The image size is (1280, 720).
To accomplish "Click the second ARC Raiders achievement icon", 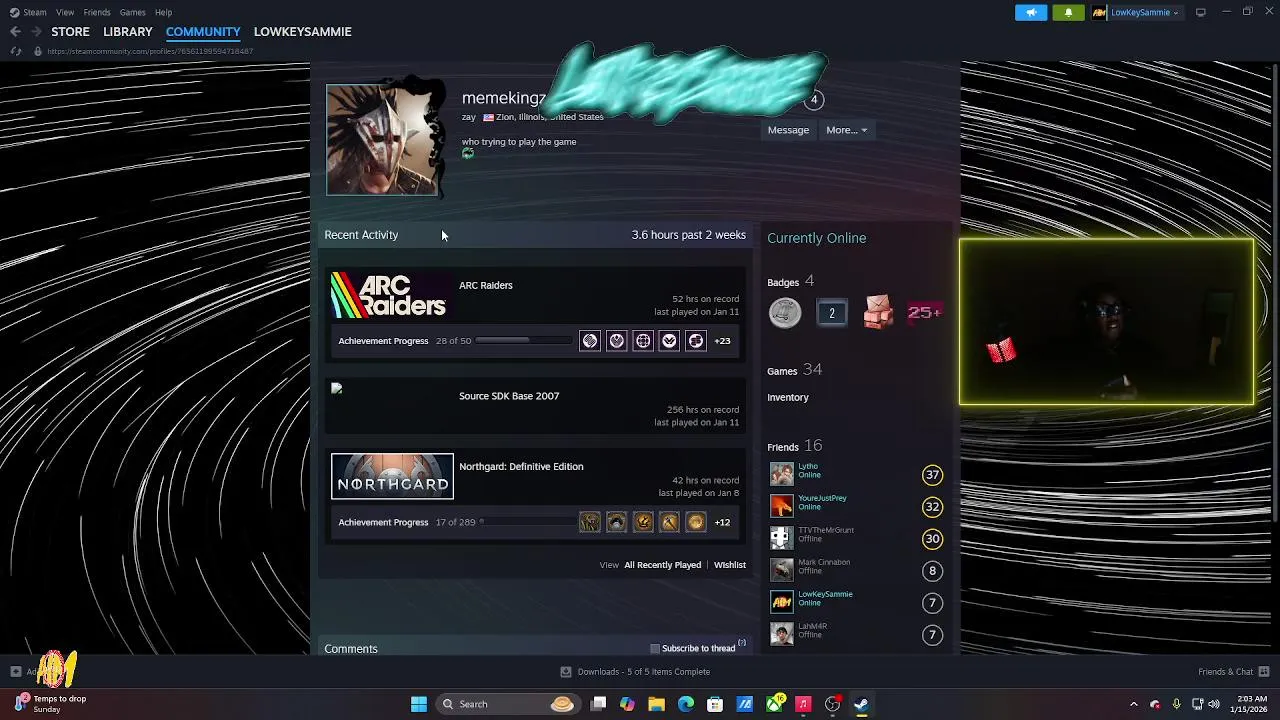I will tap(617, 341).
